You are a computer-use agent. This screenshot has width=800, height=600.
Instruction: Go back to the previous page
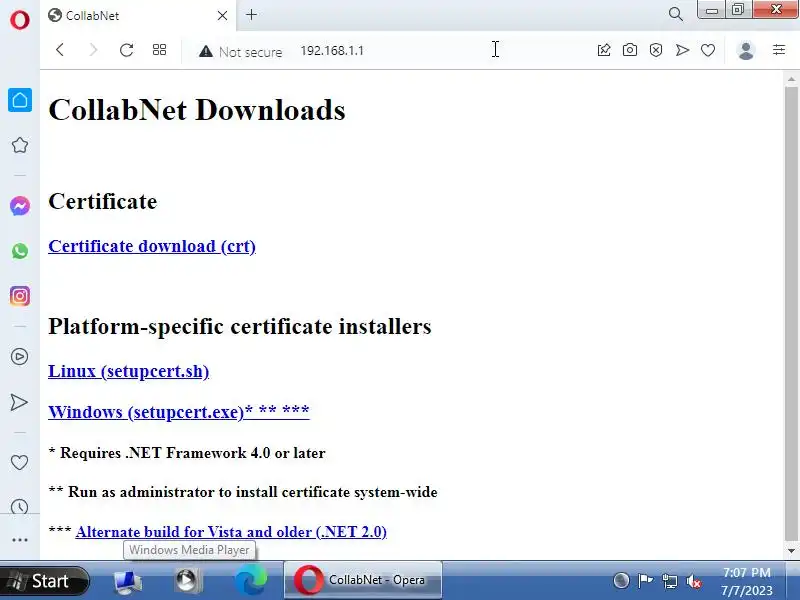tap(60, 50)
